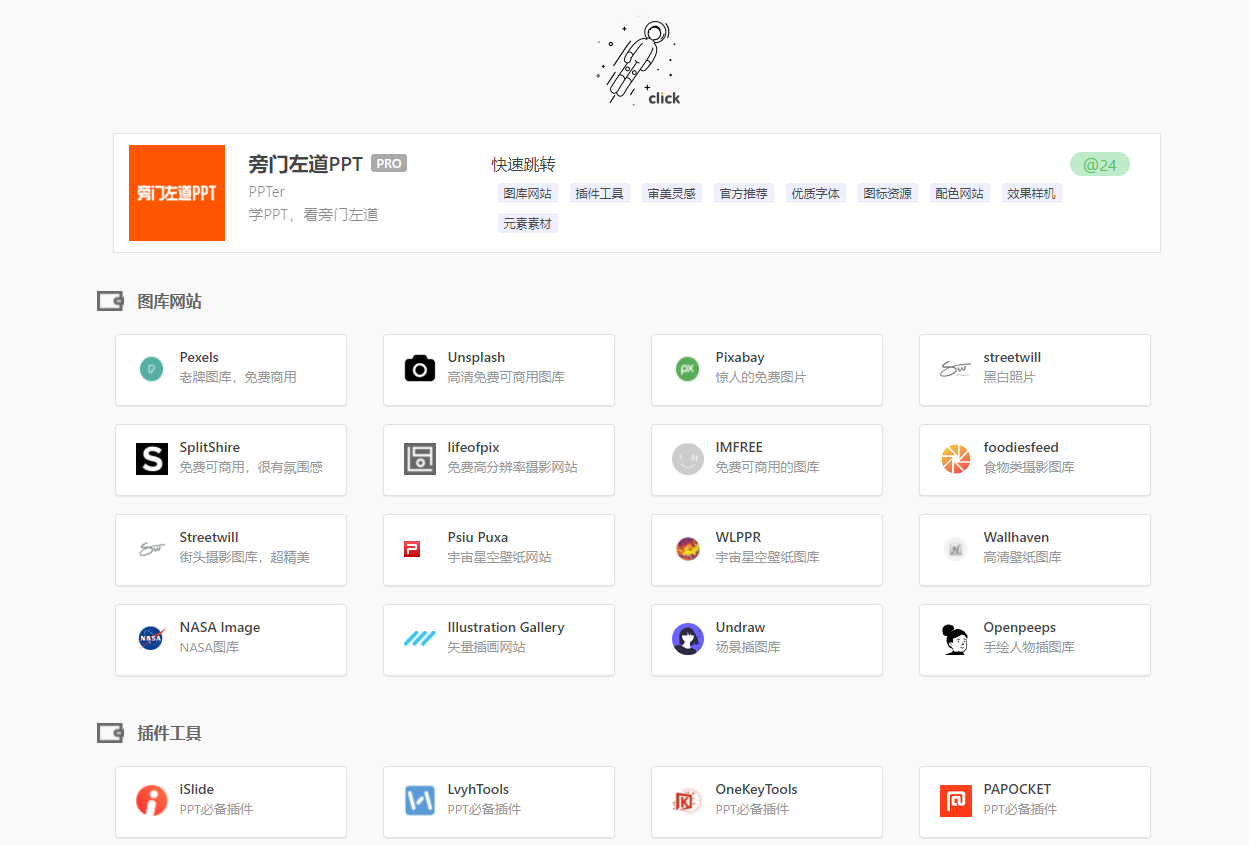Open the foodiesfeed link title
The height and width of the screenshot is (845, 1249).
pos(1021,447)
